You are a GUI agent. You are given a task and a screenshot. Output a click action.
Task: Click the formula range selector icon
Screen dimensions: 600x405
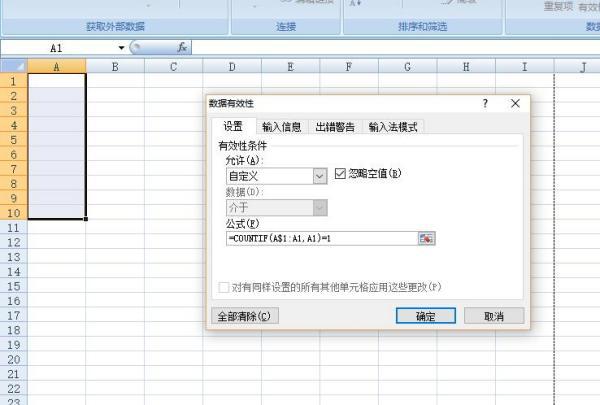(427, 238)
